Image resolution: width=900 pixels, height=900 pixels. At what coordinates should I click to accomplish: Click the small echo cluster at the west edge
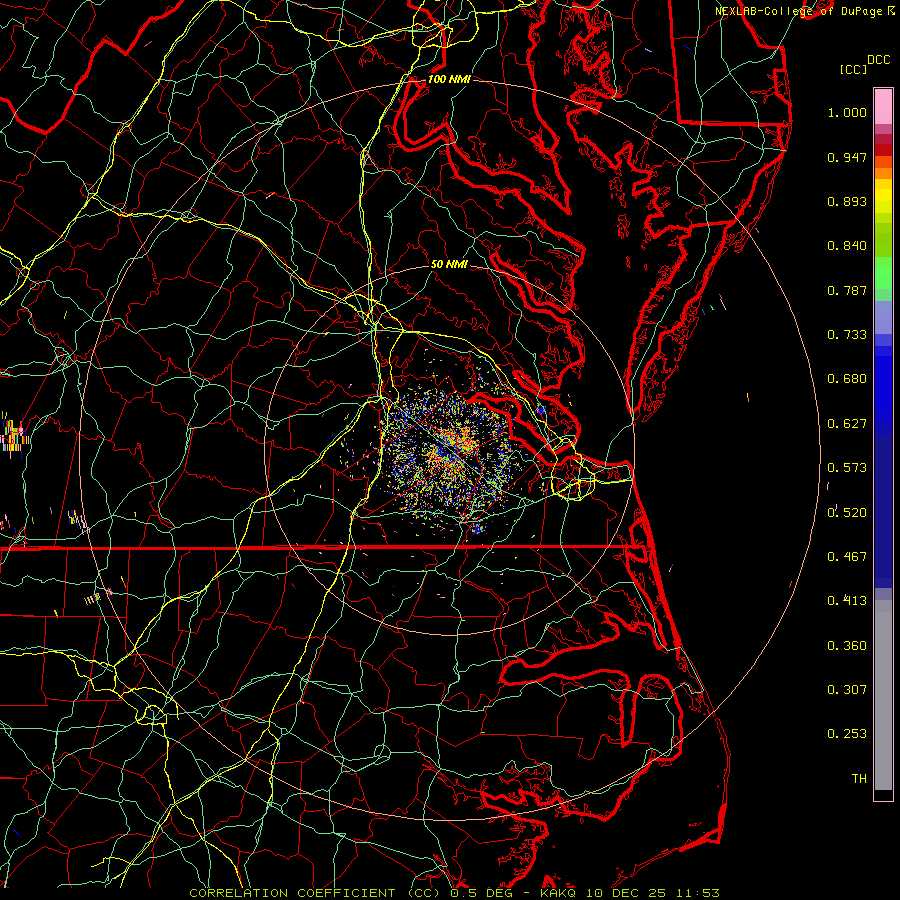pos(15,435)
